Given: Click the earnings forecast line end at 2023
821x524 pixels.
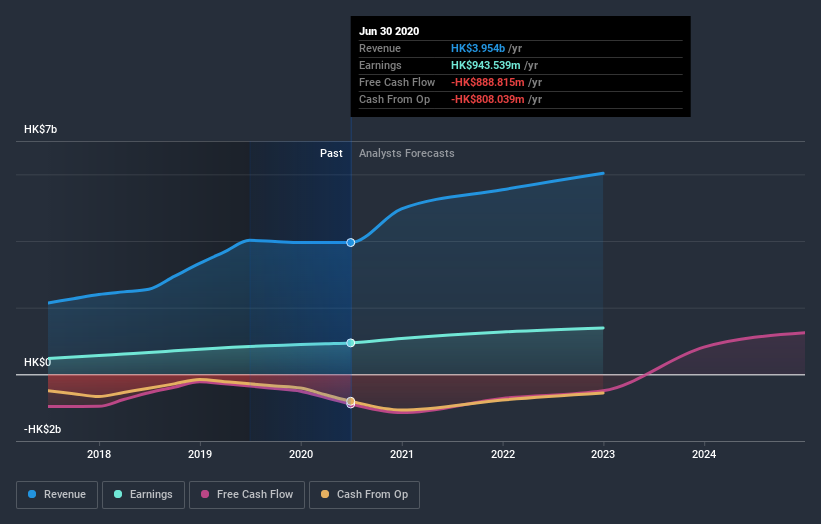Looking at the screenshot, I should click(603, 328).
